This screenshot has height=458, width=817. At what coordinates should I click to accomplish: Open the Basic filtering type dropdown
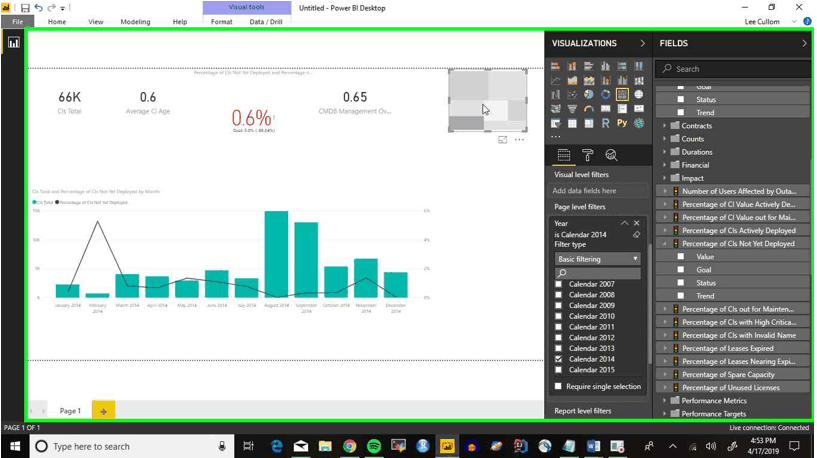click(597, 259)
